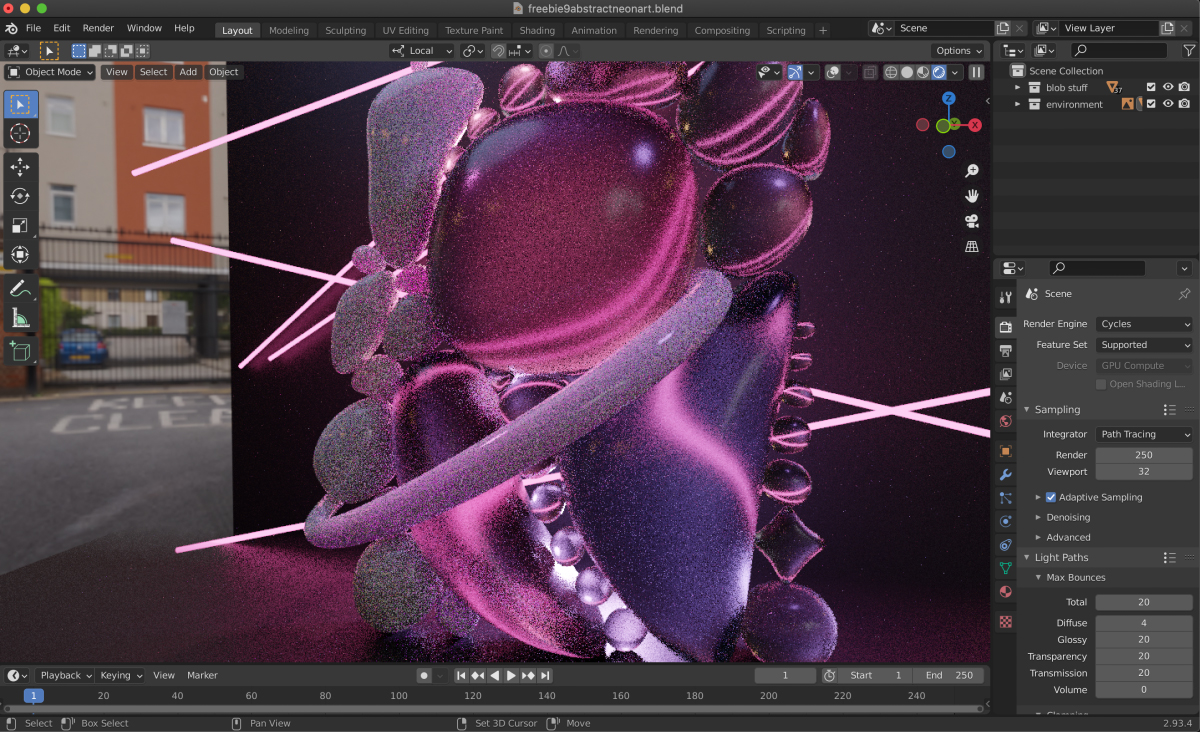Switch to the Compositing workspace tab
The image size is (1200, 732).
coord(722,30)
